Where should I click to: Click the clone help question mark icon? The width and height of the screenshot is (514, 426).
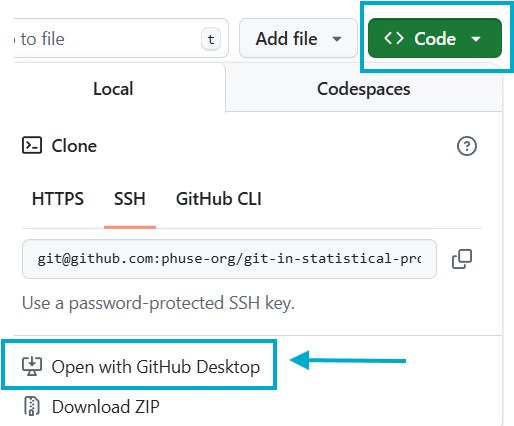[x=467, y=146]
